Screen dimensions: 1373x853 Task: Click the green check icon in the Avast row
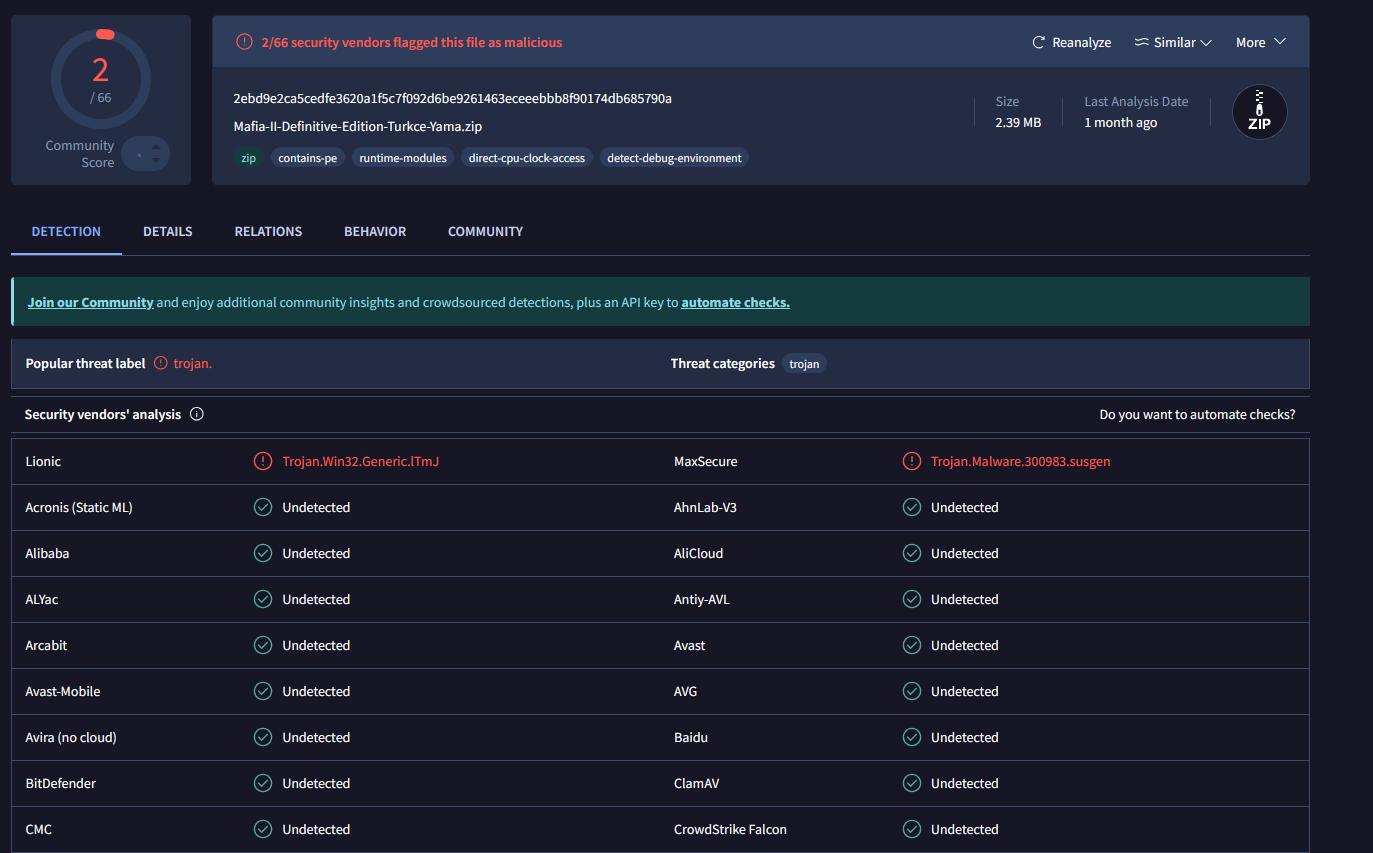[x=912, y=645]
